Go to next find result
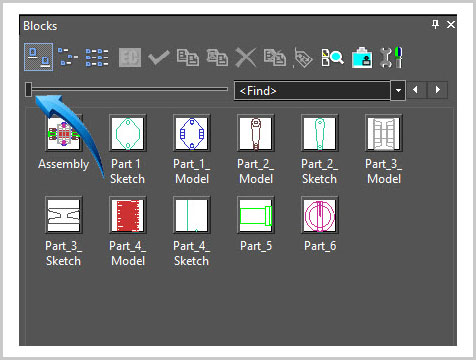 point(438,90)
